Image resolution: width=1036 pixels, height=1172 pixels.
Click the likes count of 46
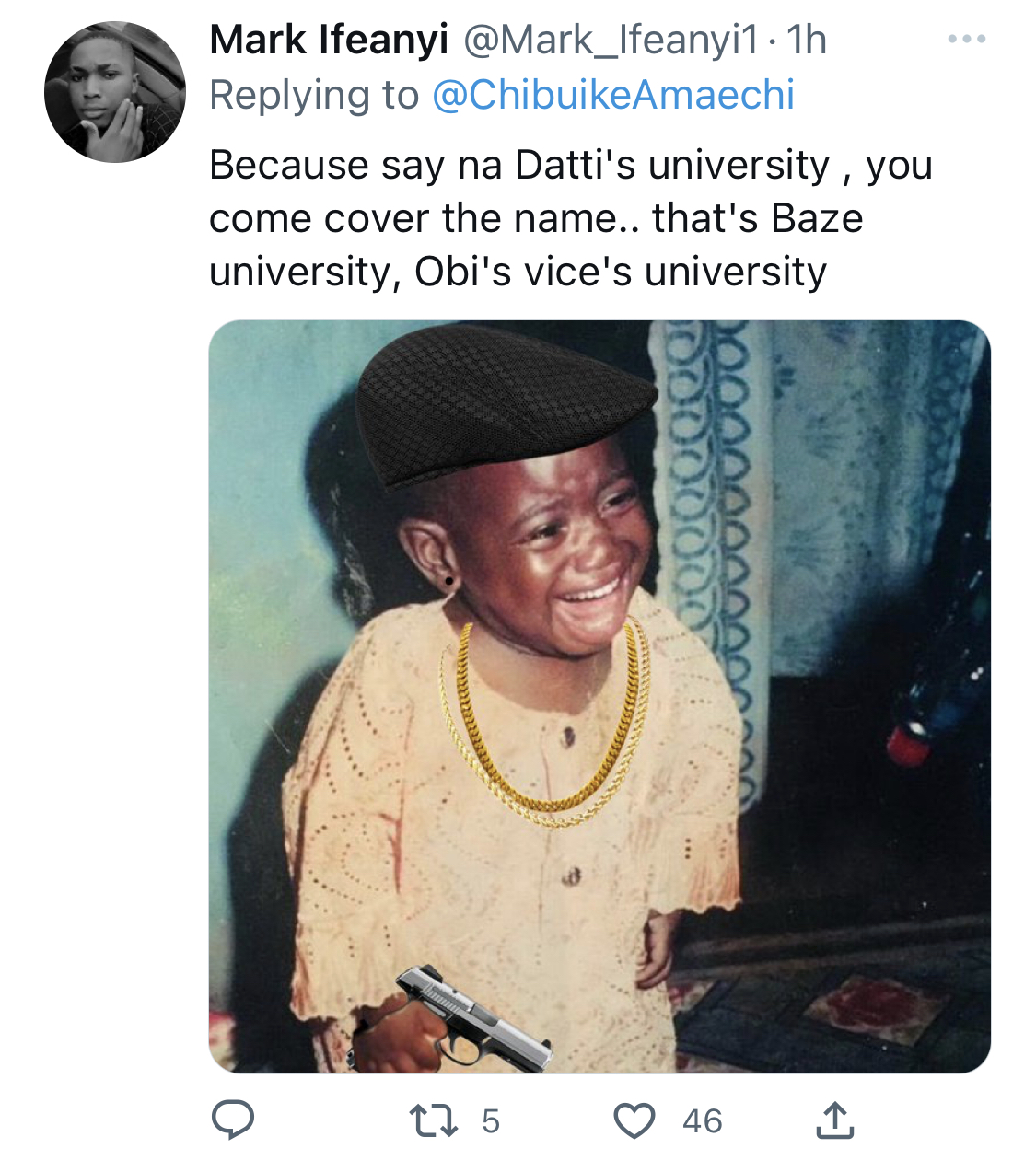tap(703, 1121)
